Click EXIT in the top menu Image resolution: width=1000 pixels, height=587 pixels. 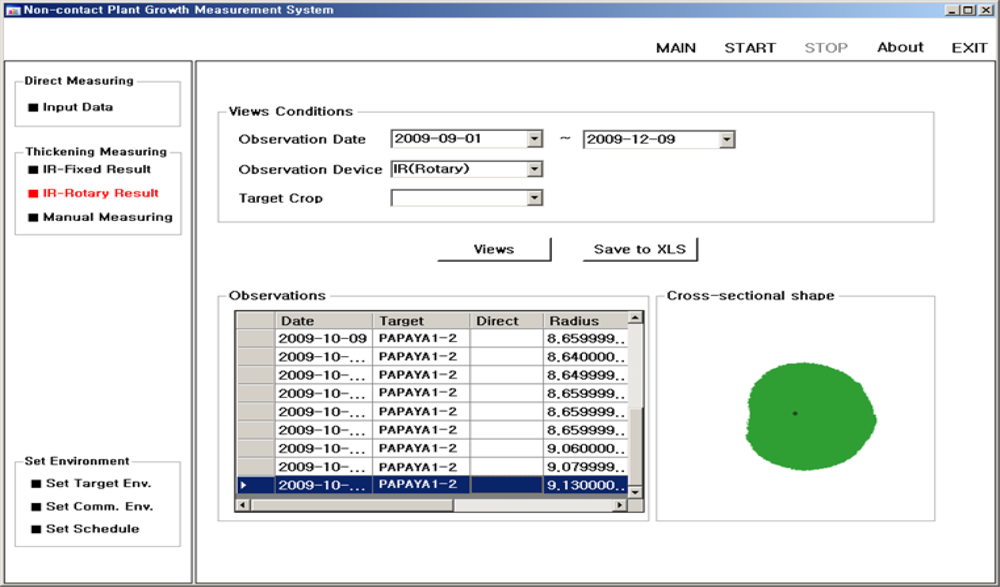(x=969, y=48)
